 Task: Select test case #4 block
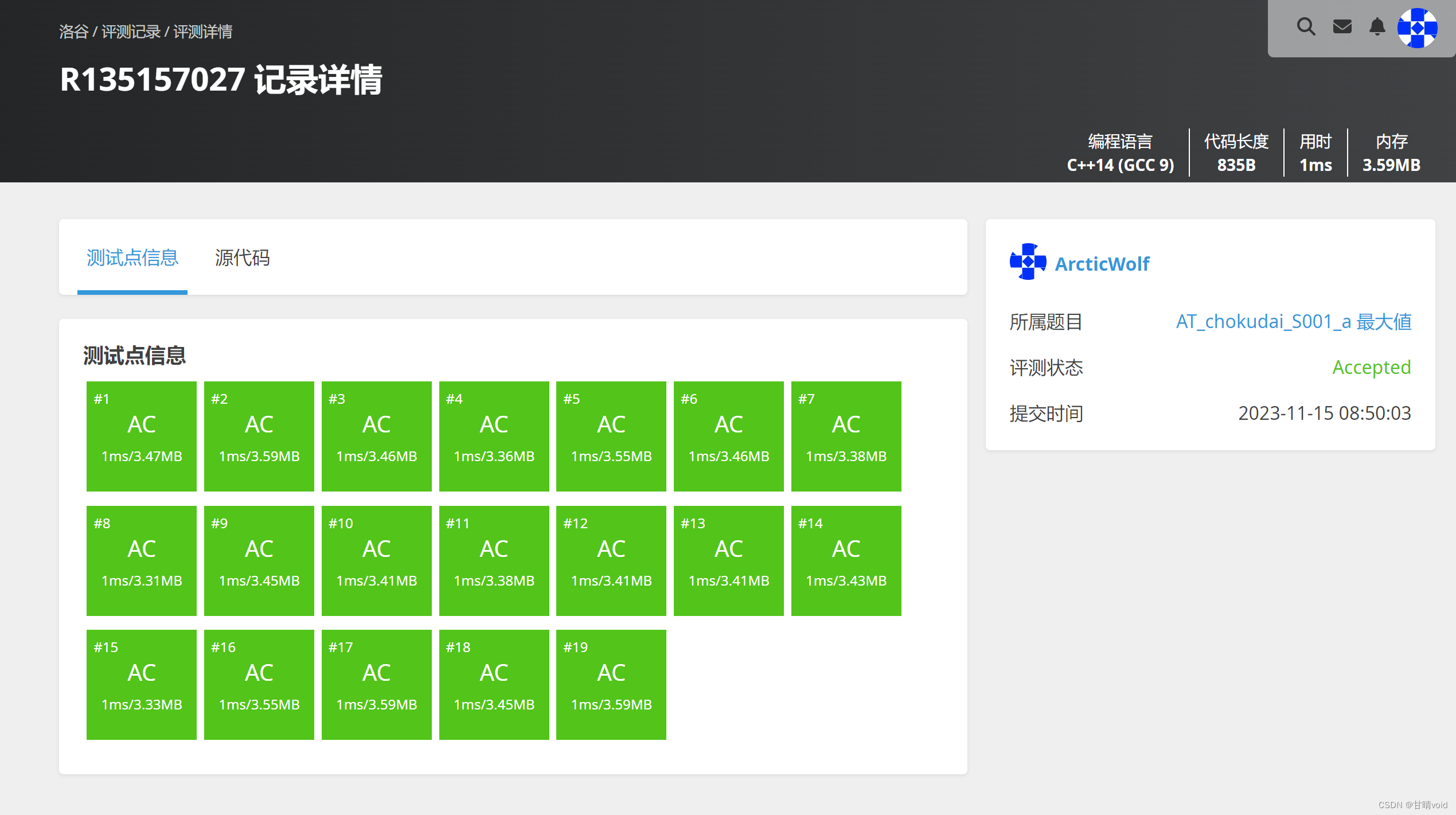coord(494,436)
